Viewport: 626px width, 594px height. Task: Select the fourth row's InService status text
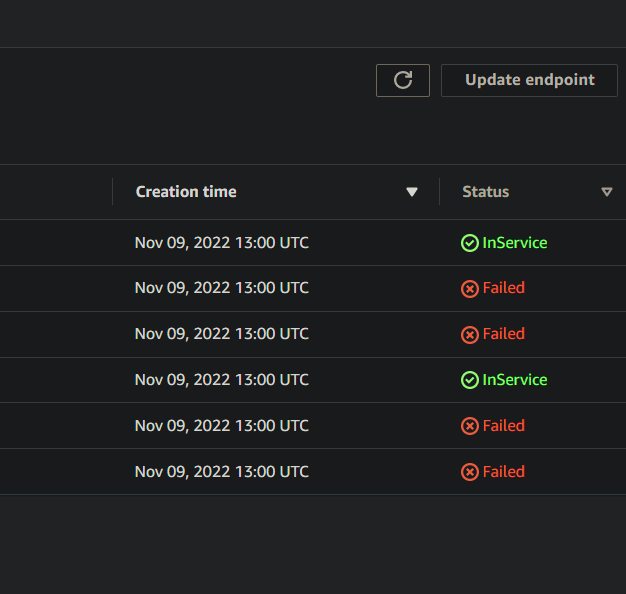pos(515,380)
